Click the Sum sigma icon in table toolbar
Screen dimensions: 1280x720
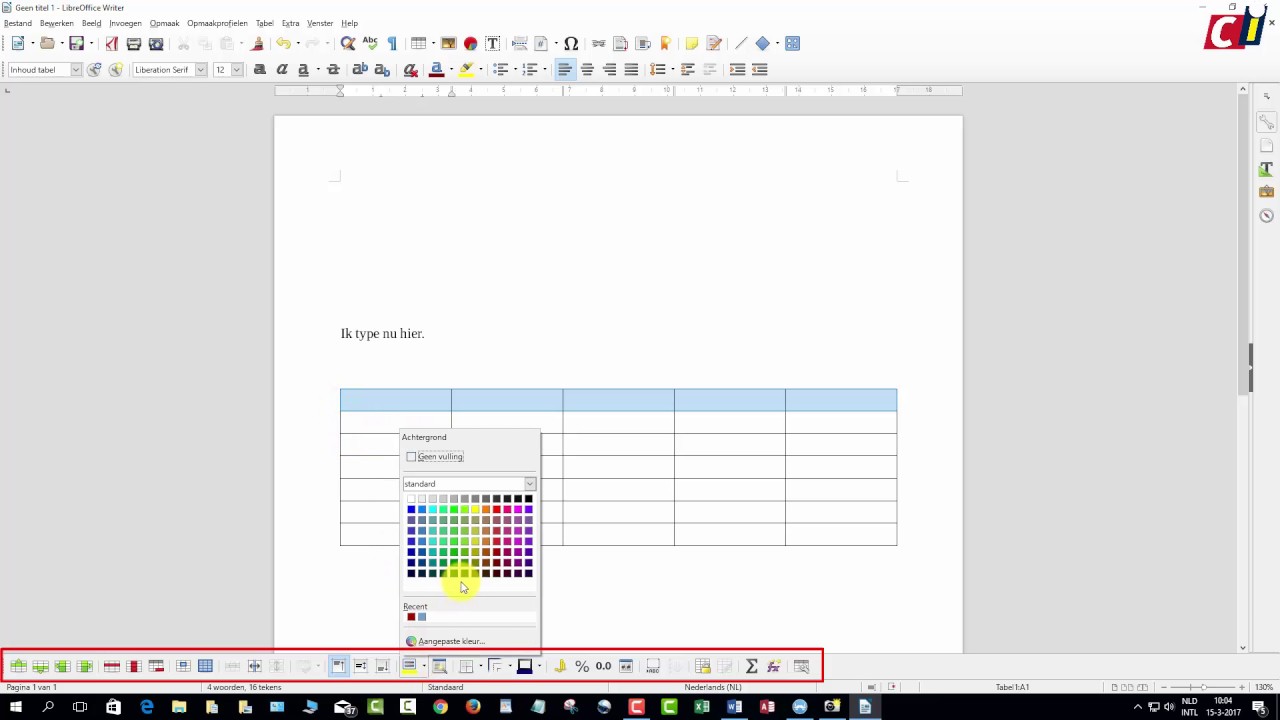click(751, 666)
